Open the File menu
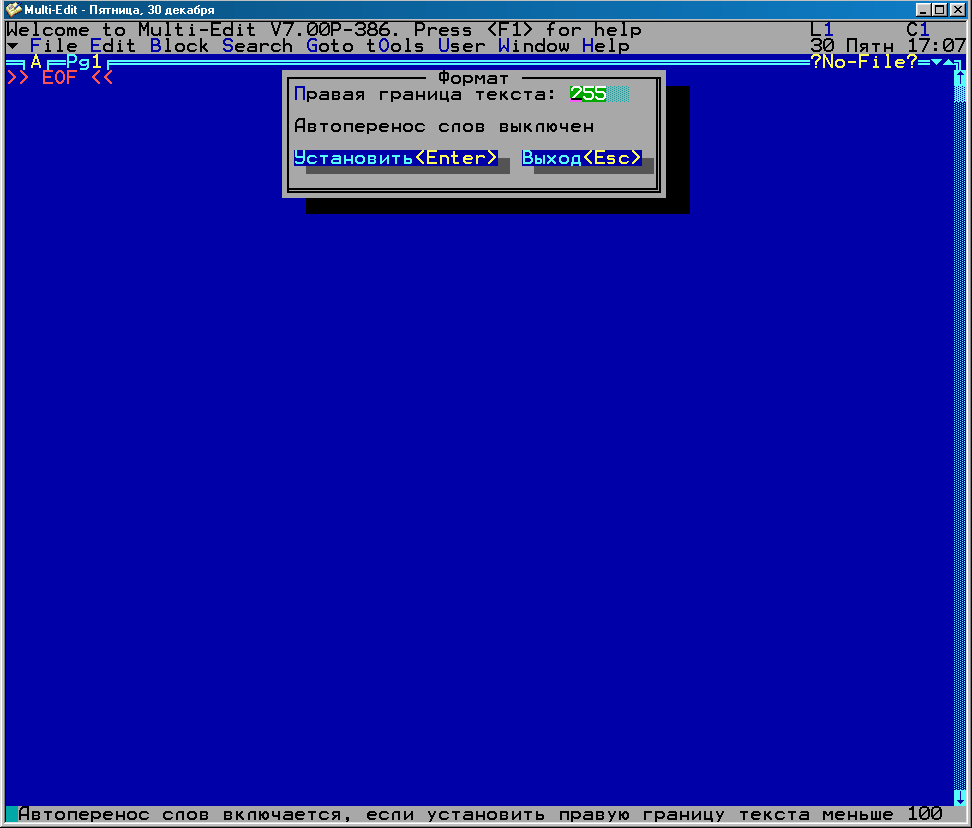Image resolution: width=972 pixels, height=828 pixels. [54, 46]
